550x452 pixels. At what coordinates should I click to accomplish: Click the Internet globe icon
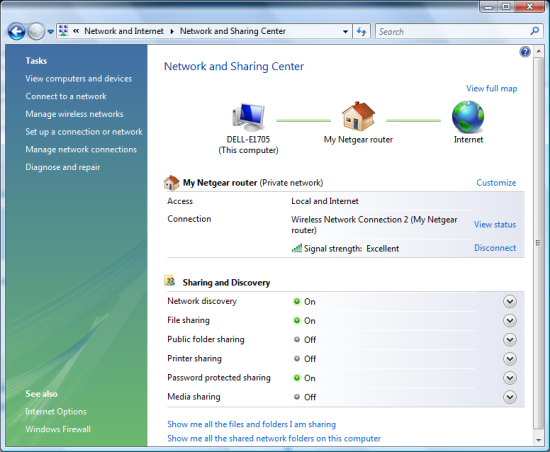pyautogui.click(x=468, y=117)
